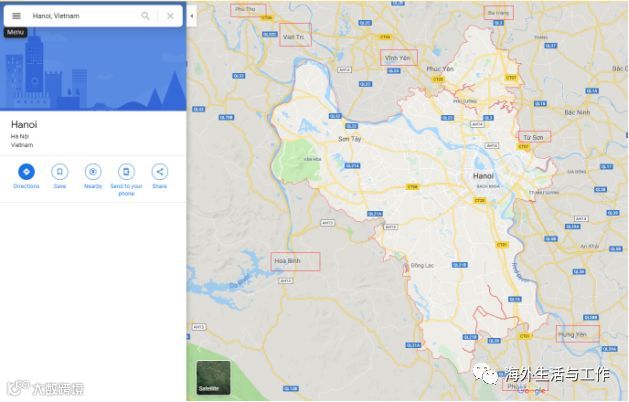The height and width of the screenshot is (402, 629).
Task: Click the search magnifier icon
Action: (145, 16)
